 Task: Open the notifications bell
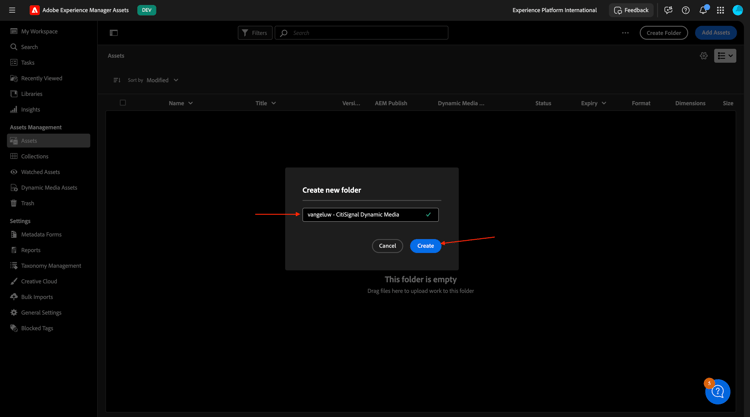tap(703, 10)
